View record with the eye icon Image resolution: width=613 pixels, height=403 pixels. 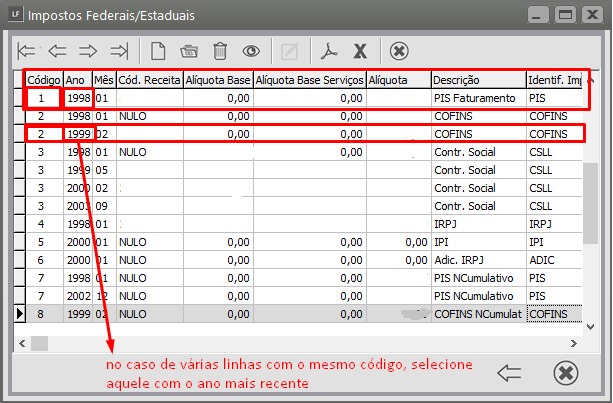tap(251, 51)
